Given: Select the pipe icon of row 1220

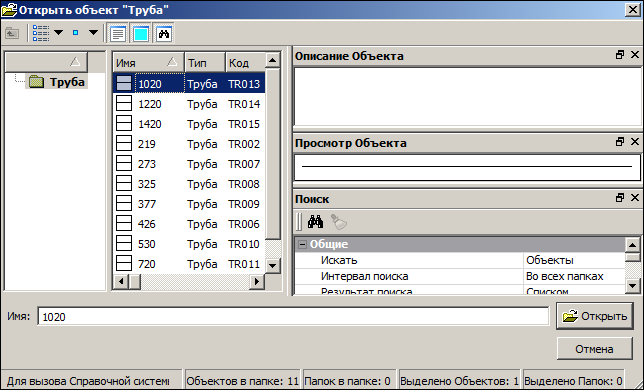Looking at the screenshot, I should (x=124, y=103).
